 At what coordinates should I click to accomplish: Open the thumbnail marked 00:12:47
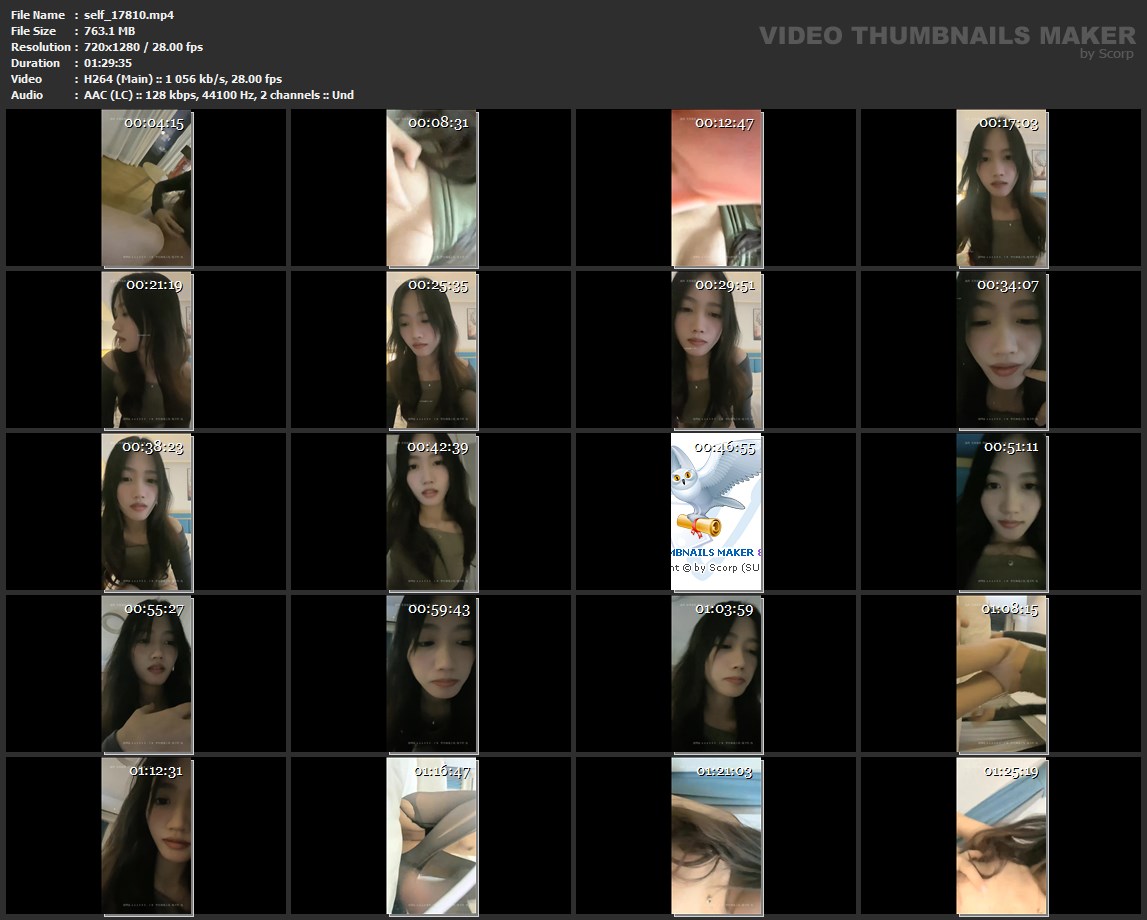click(x=716, y=189)
